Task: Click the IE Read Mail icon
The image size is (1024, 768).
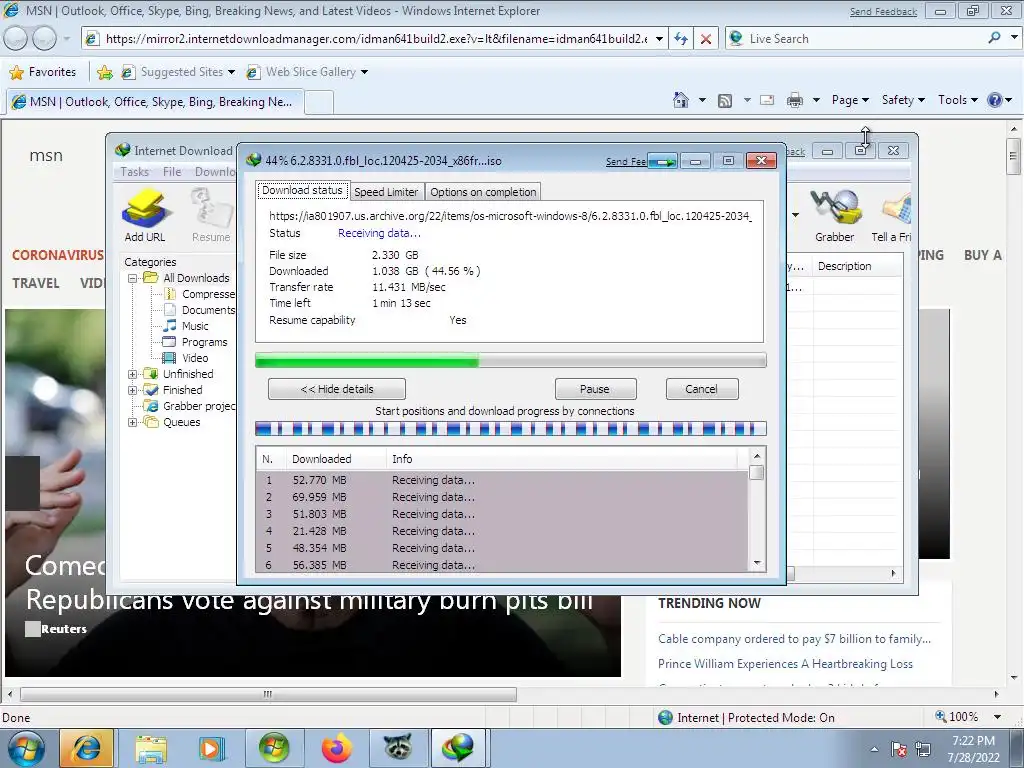Action: click(x=767, y=100)
